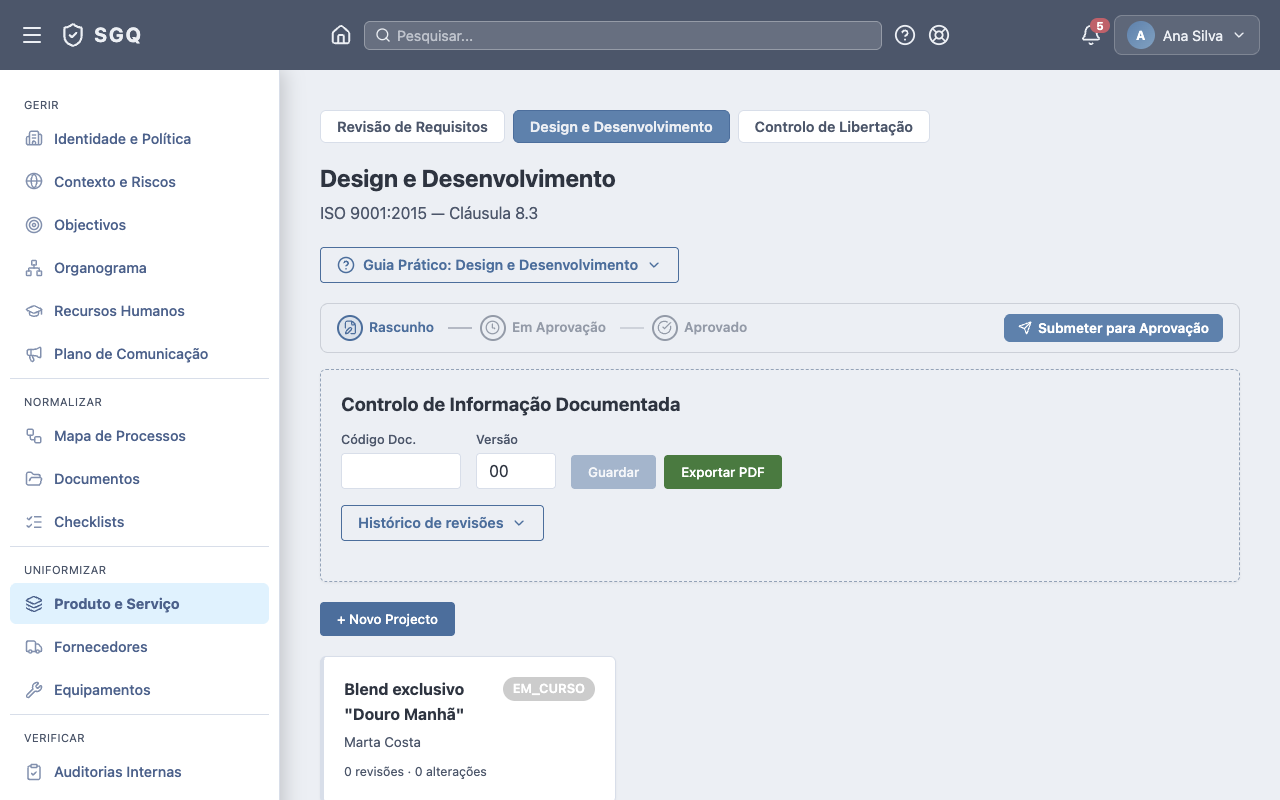Image resolution: width=1280 pixels, height=800 pixels.
Task: Open notifications bell with badge 5
Action: (1091, 35)
